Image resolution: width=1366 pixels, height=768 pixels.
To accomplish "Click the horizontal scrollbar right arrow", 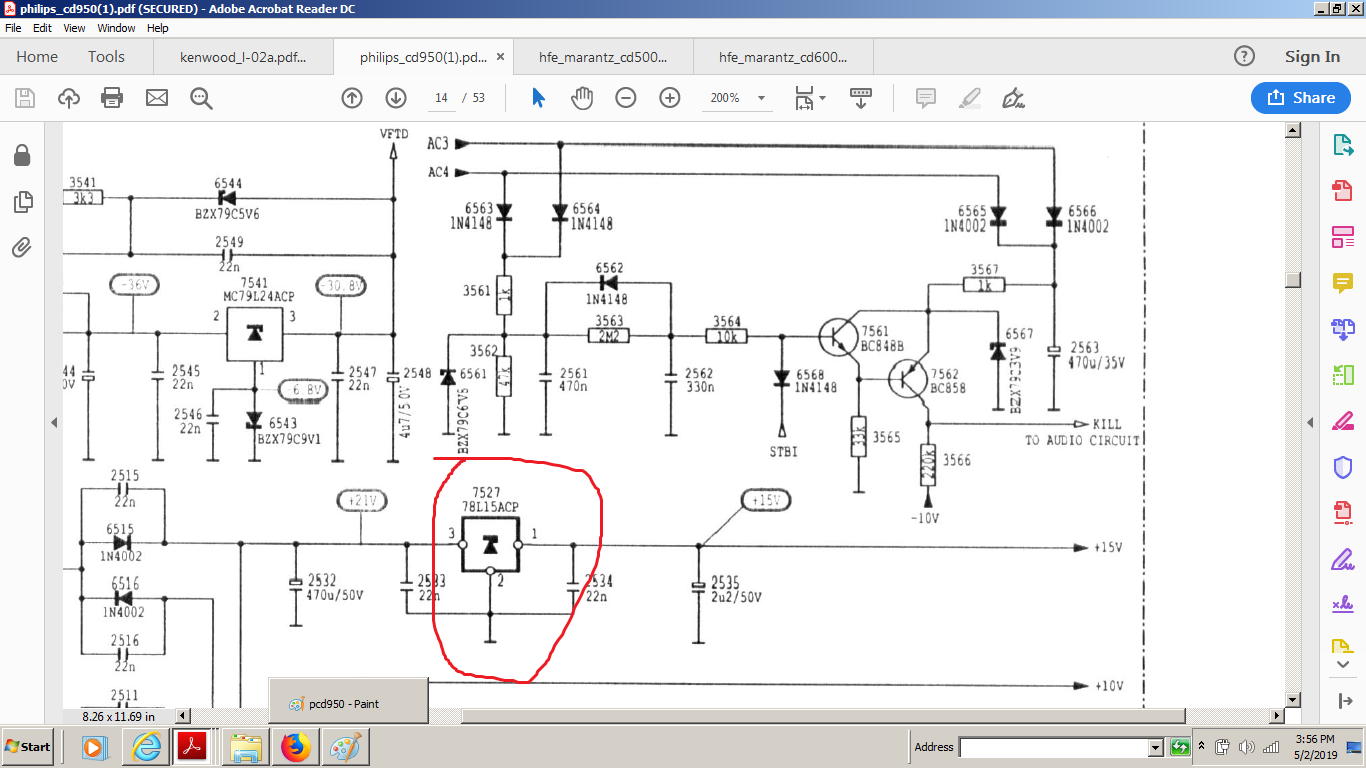I will (x=1275, y=716).
